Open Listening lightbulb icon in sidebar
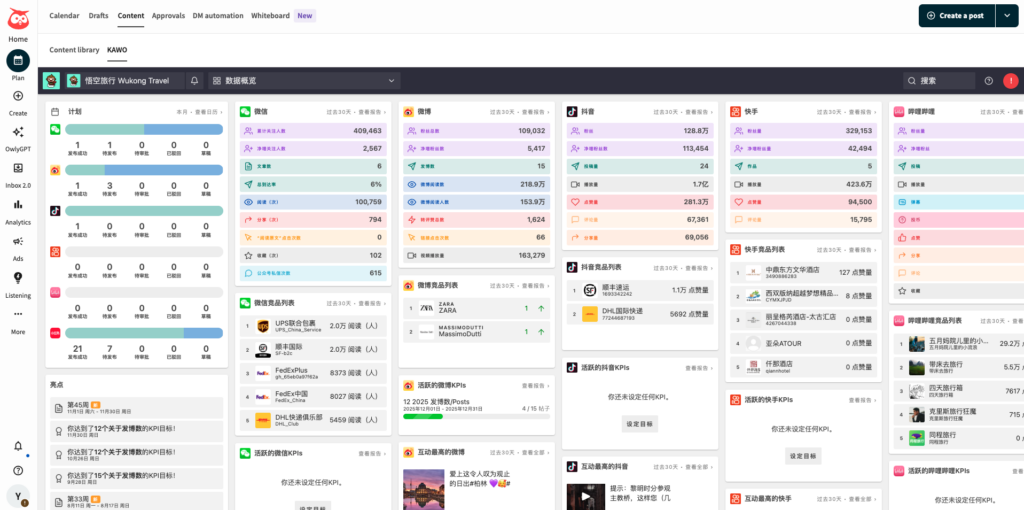1024x510 pixels. click(18, 278)
